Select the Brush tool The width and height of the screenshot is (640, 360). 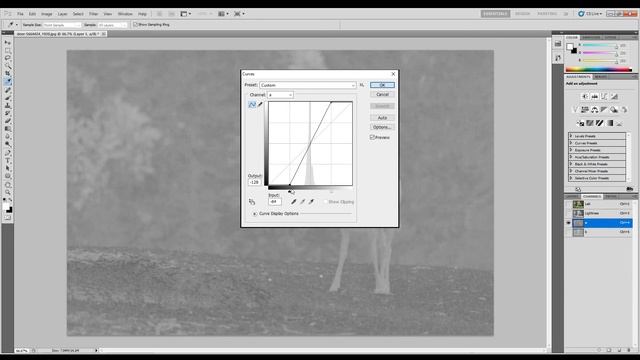[8, 98]
